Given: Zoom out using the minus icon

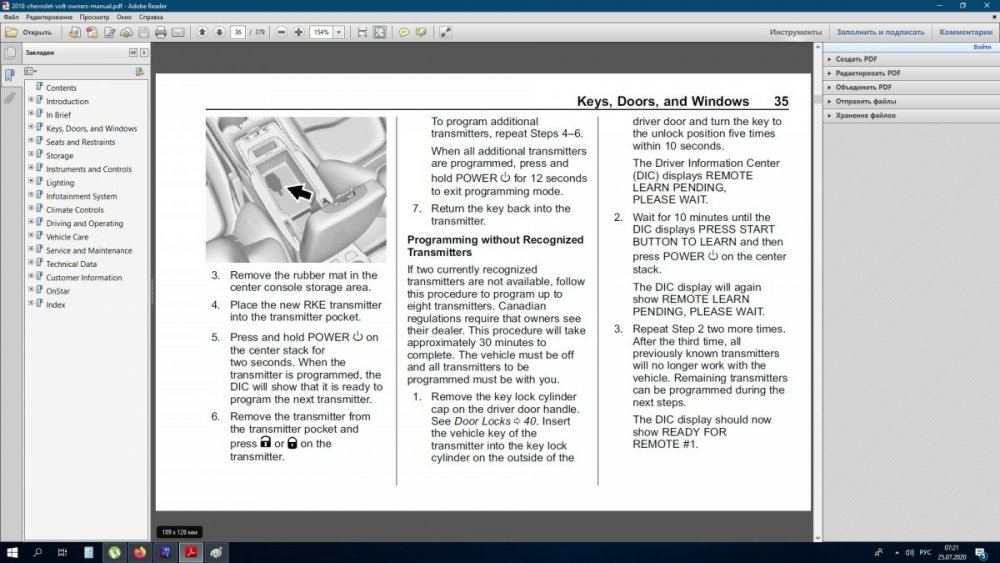Looking at the screenshot, I should click(281, 32).
